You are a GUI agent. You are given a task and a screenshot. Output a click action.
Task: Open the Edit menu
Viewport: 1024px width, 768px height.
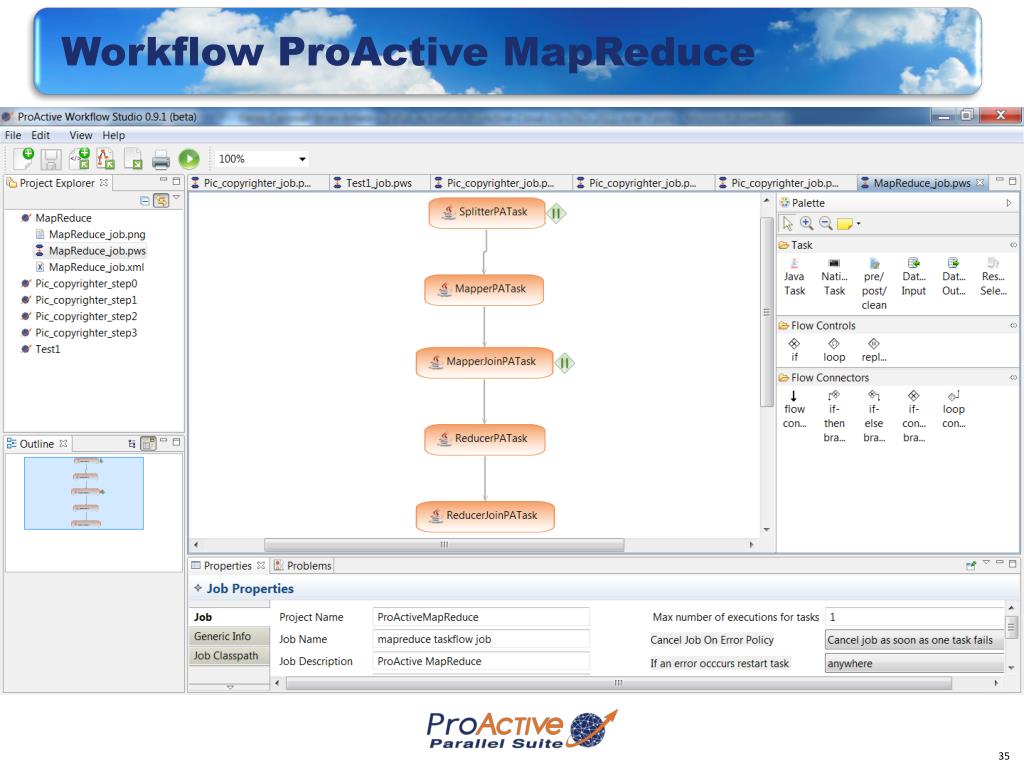40,135
